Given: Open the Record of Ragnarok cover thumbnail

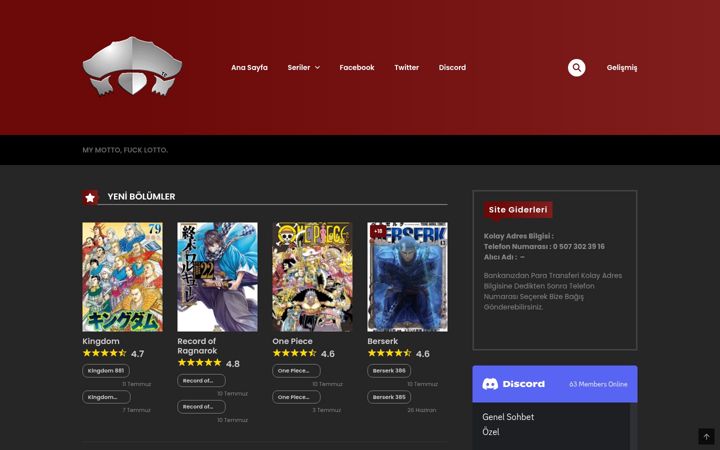Looking at the screenshot, I should pyautogui.click(x=218, y=277).
